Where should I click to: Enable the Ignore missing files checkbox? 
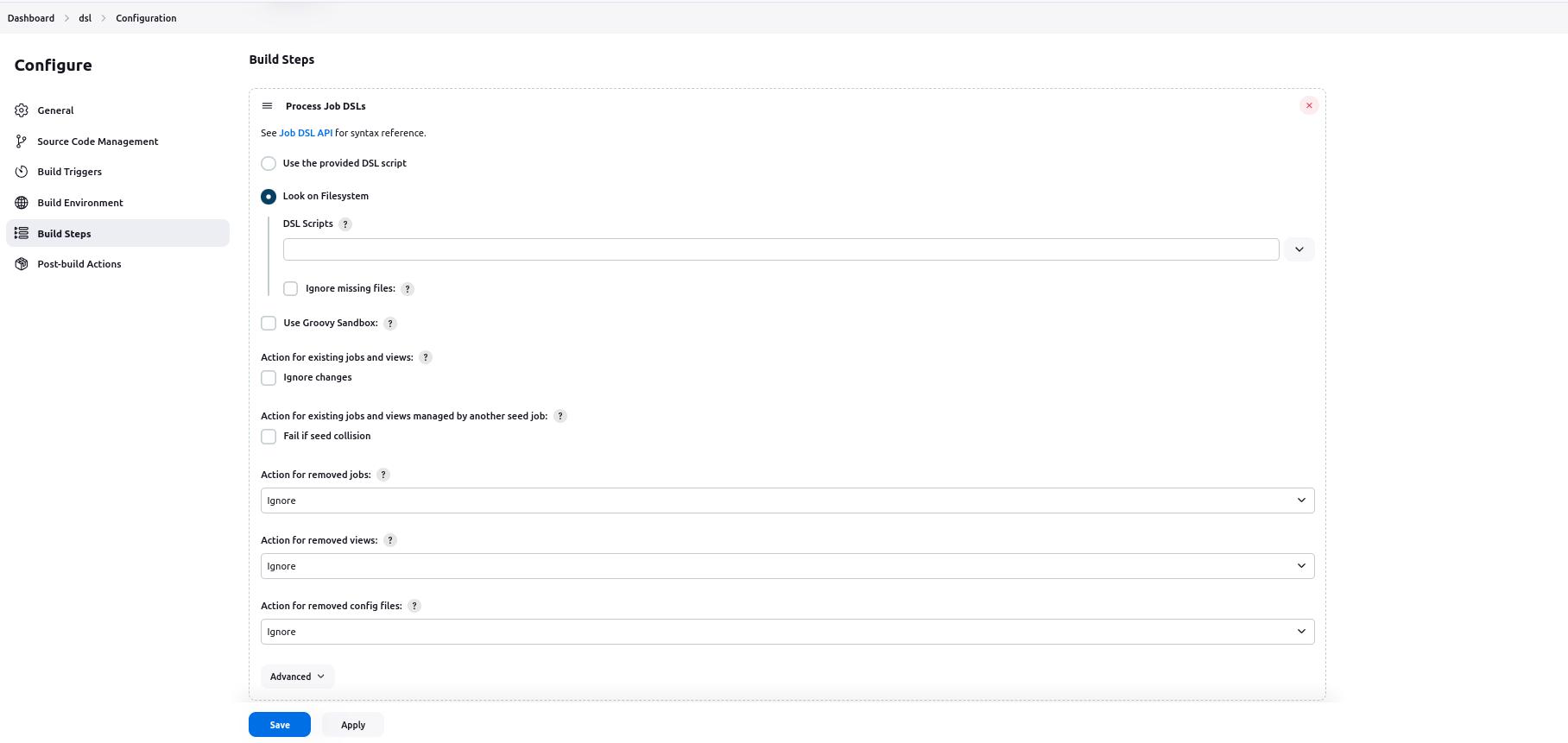(x=290, y=288)
